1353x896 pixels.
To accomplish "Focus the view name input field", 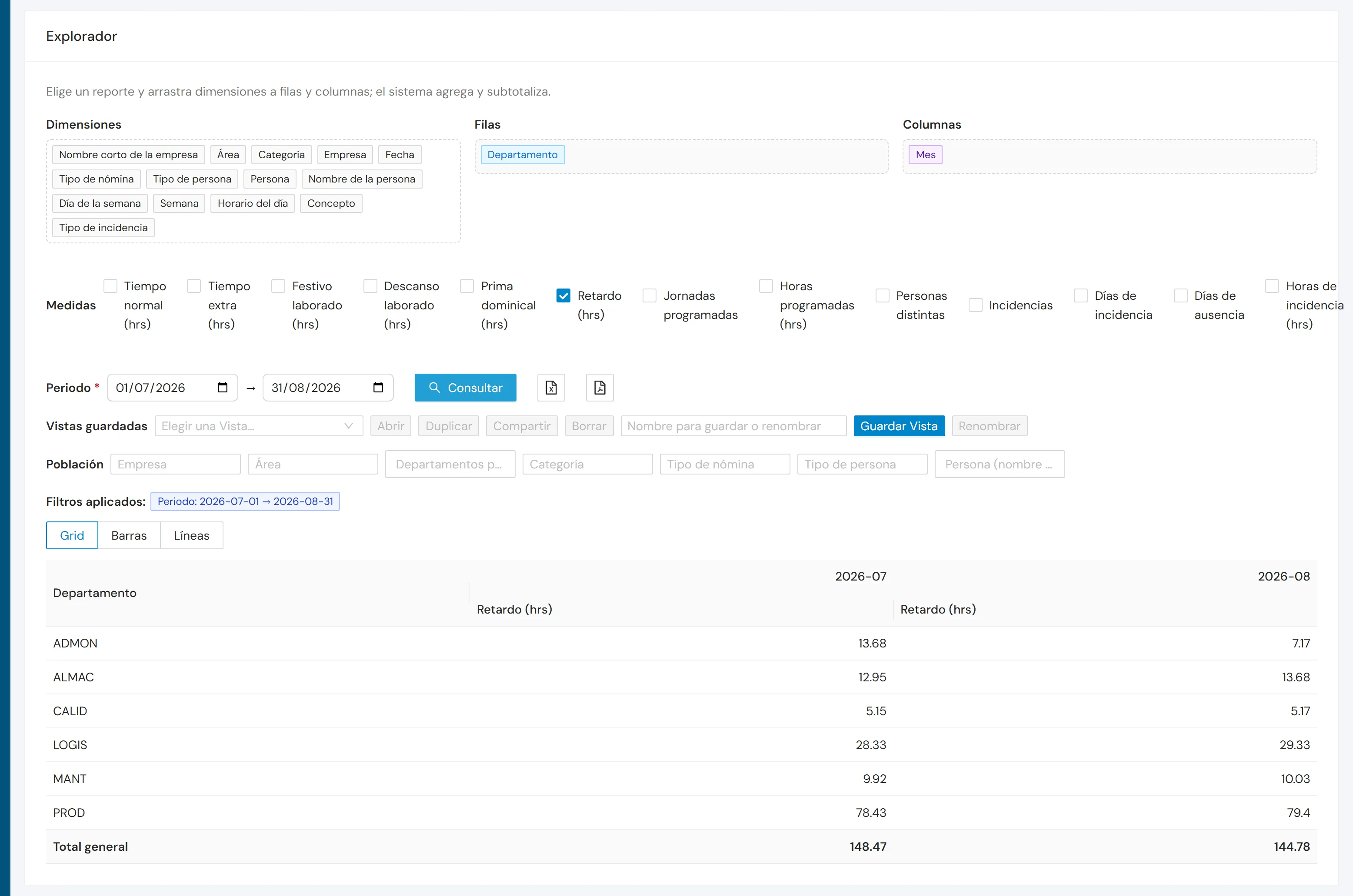I will pyautogui.click(x=733, y=426).
